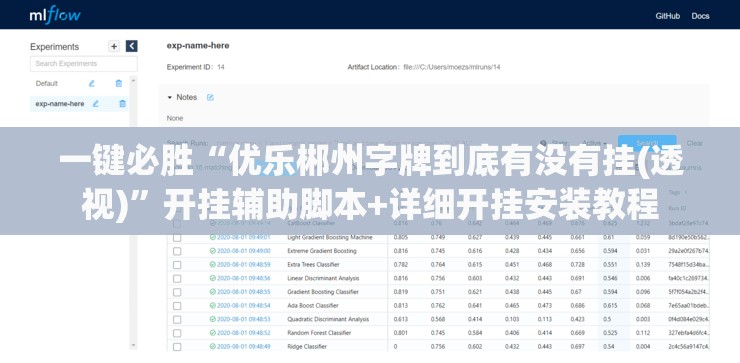Image resolution: width=740 pixels, height=363 pixels.
Task: Check the Random Forest Classifier run
Action: [177, 333]
